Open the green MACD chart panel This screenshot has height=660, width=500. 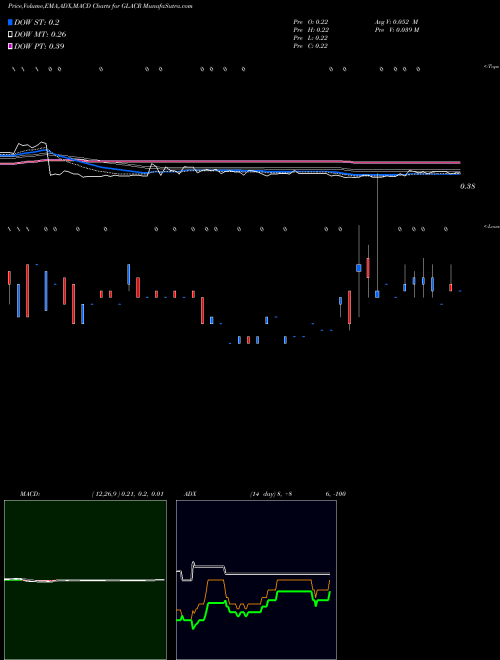[85, 580]
